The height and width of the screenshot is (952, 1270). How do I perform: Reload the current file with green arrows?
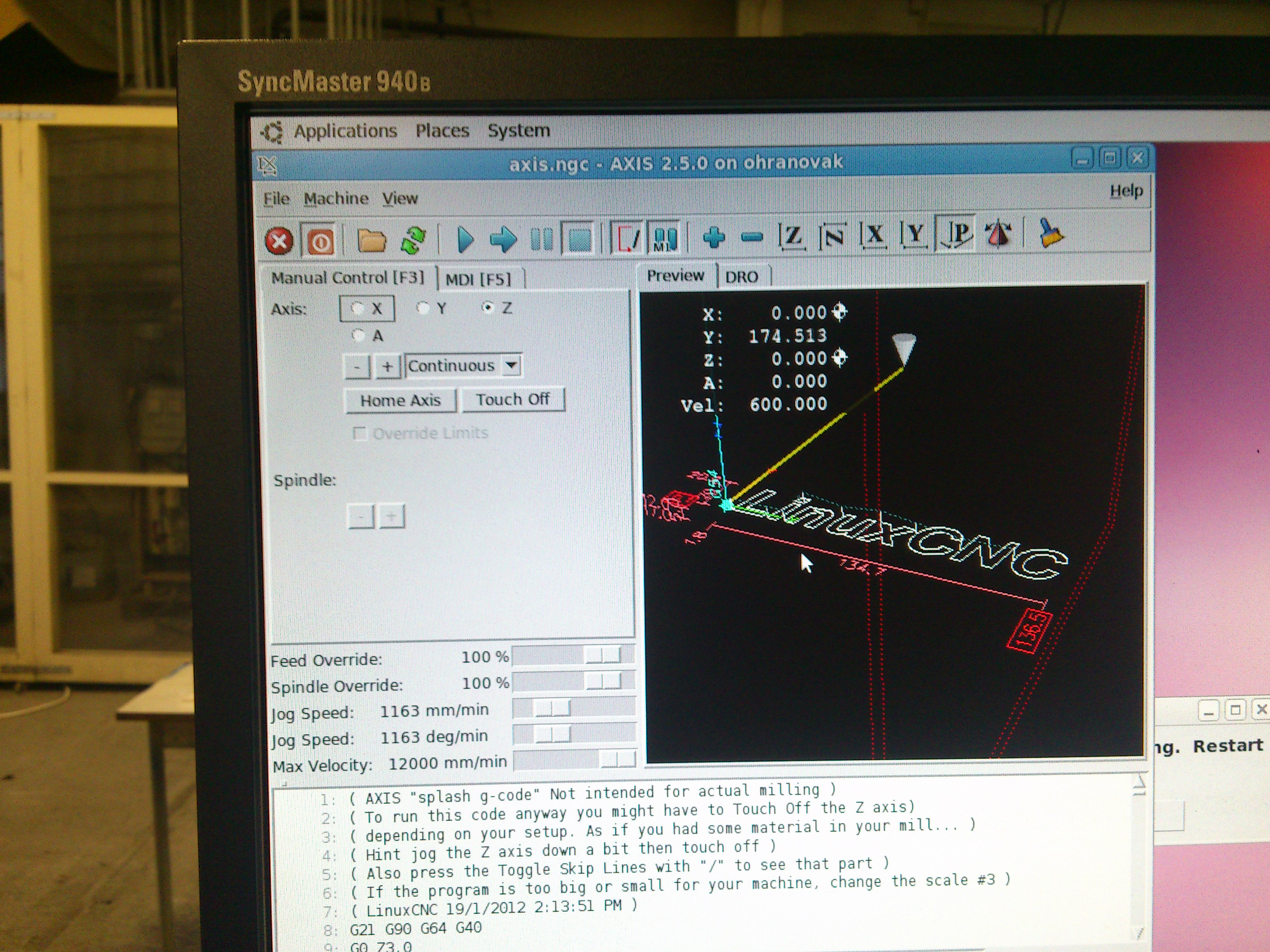(x=413, y=240)
